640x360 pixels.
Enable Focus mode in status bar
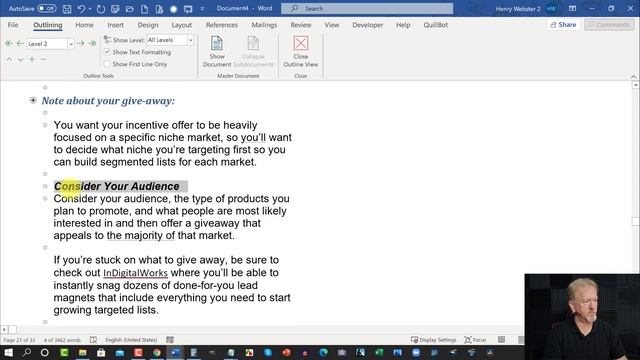tap(476, 340)
